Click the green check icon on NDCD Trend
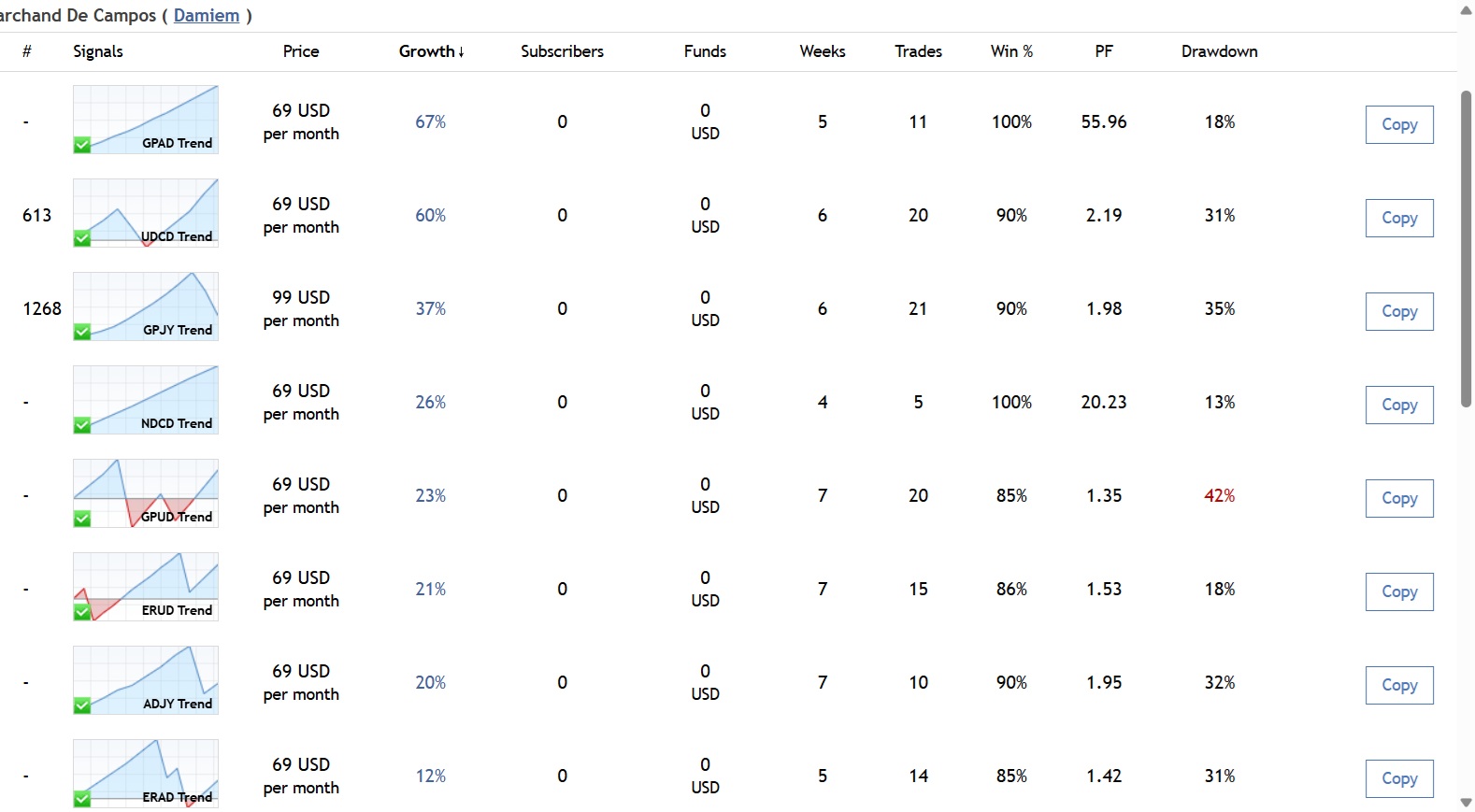 [x=82, y=425]
